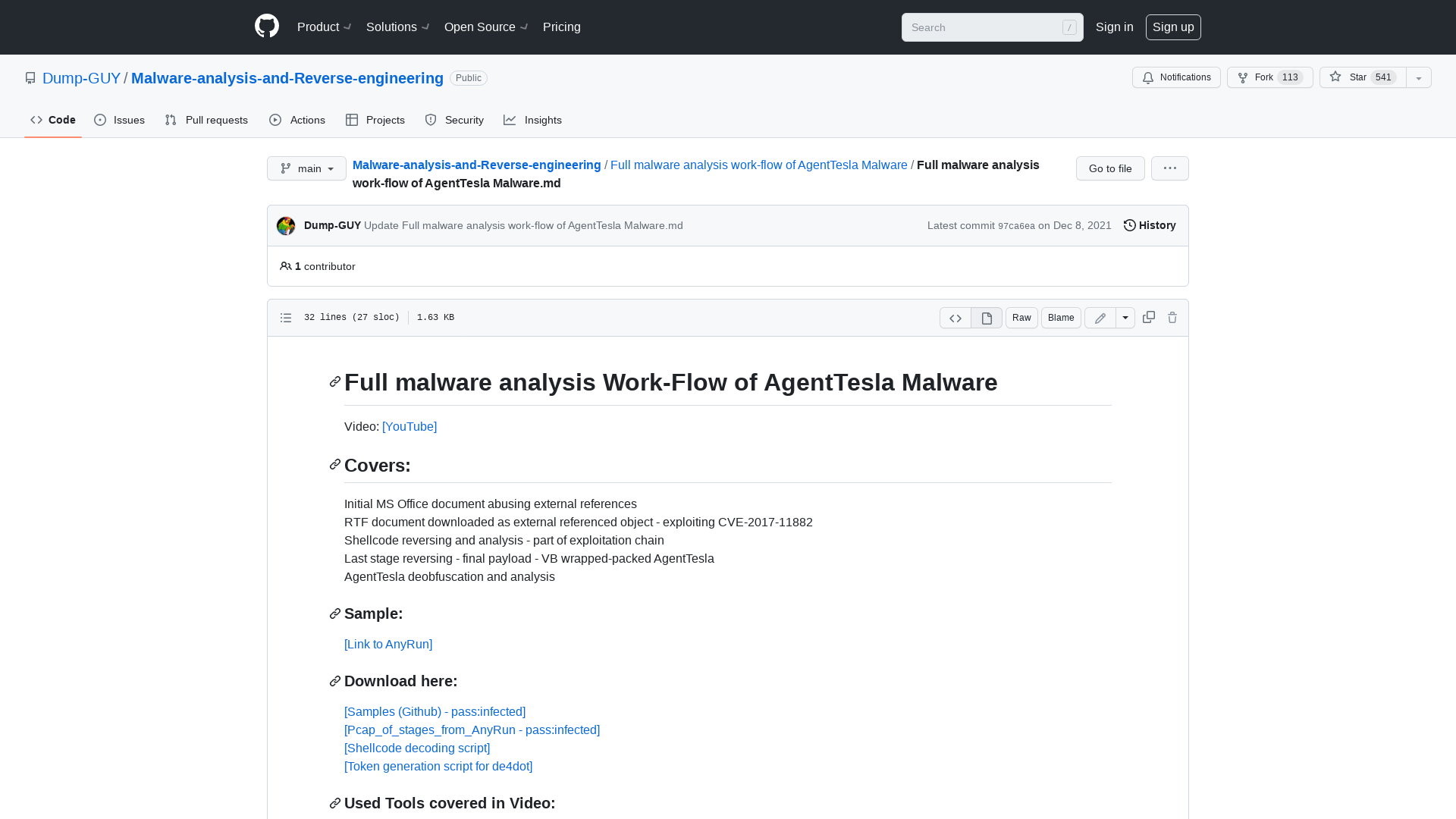
Task: Open Pcap_of_stages_from_AnyRun link
Action: pyautogui.click(x=472, y=730)
